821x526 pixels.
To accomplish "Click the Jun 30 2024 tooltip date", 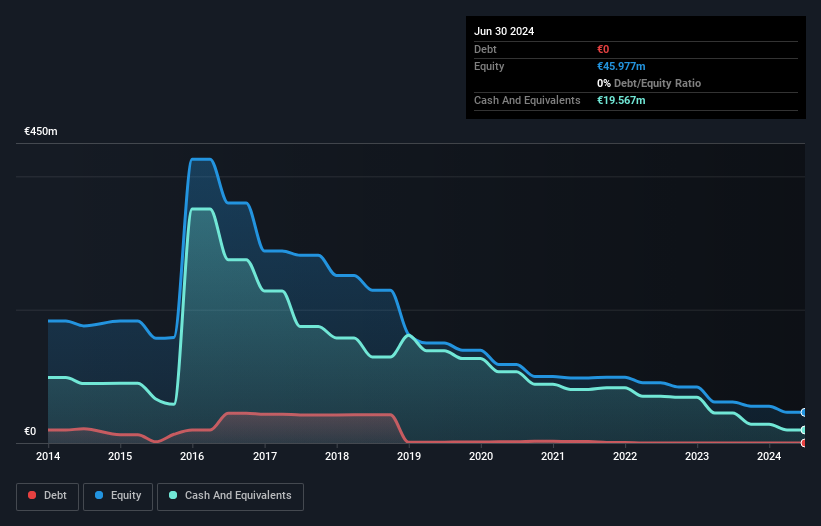I will tap(504, 31).
